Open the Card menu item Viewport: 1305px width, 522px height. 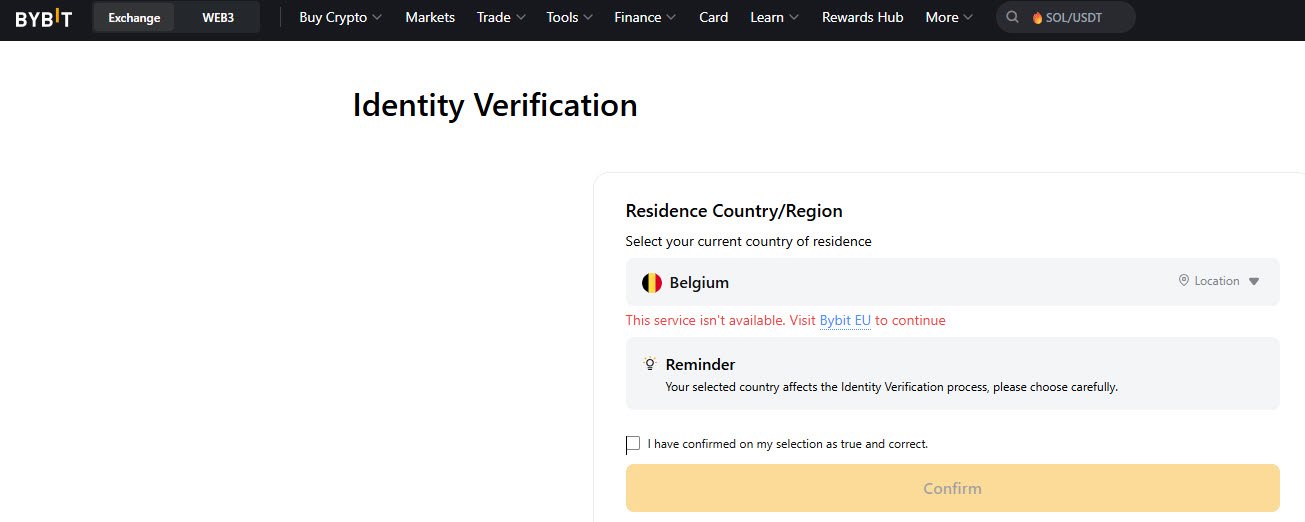point(713,17)
